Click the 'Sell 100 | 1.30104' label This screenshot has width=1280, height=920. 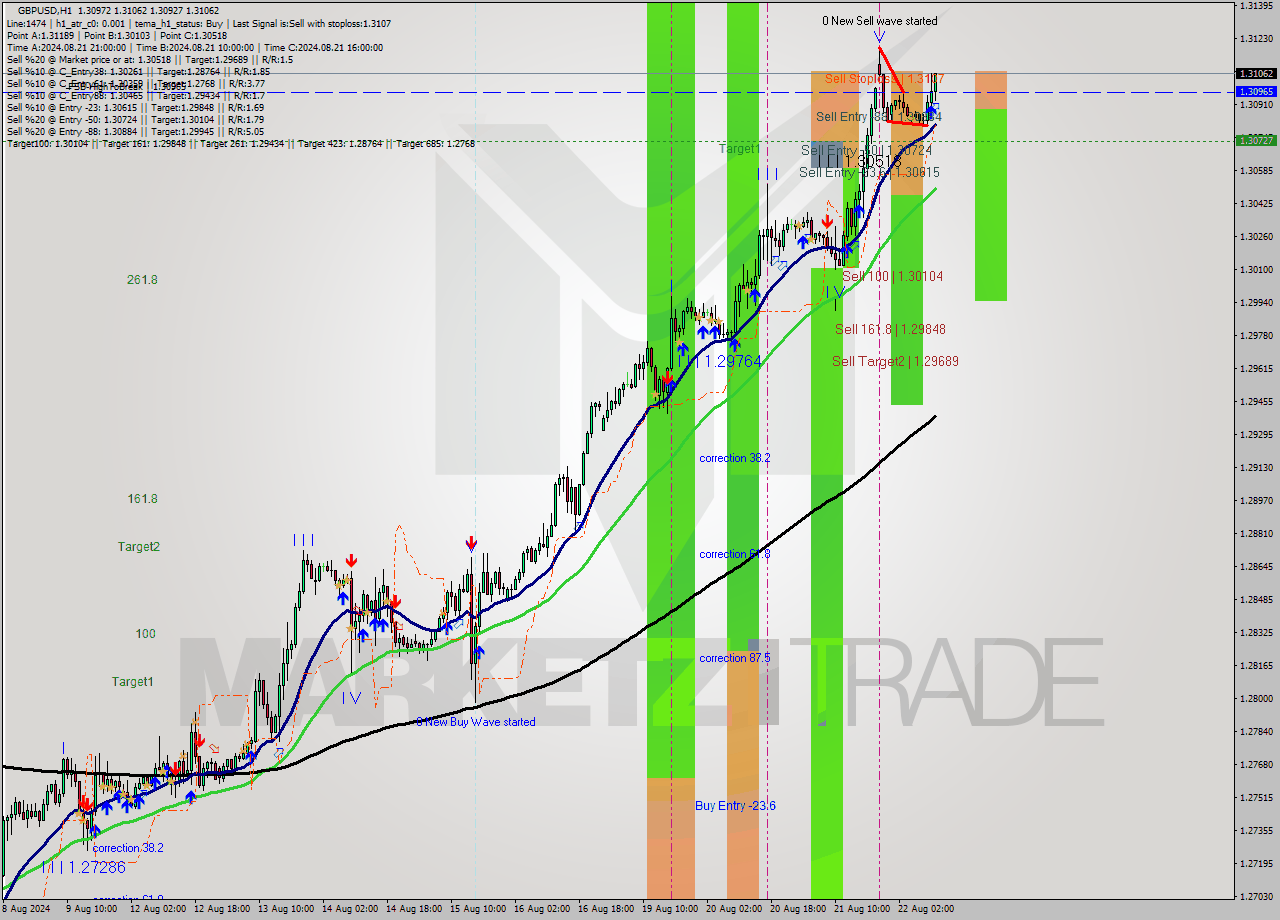(x=892, y=276)
